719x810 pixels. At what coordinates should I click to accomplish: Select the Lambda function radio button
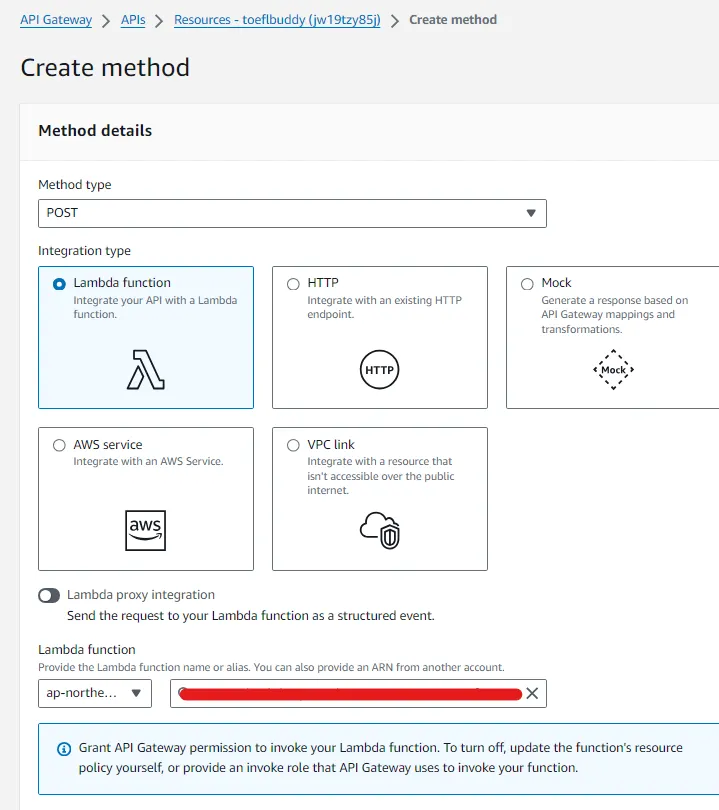(59, 284)
